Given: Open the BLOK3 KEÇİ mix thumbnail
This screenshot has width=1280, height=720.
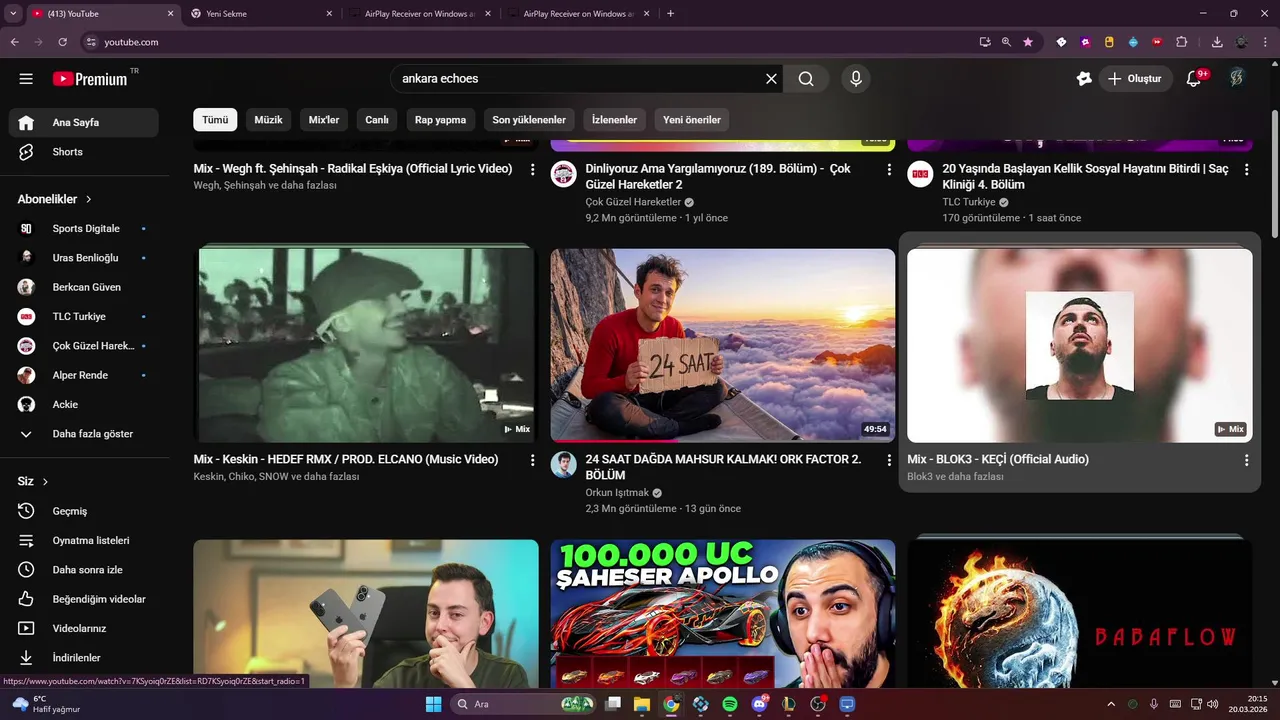Looking at the screenshot, I should click(x=1080, y=346).
